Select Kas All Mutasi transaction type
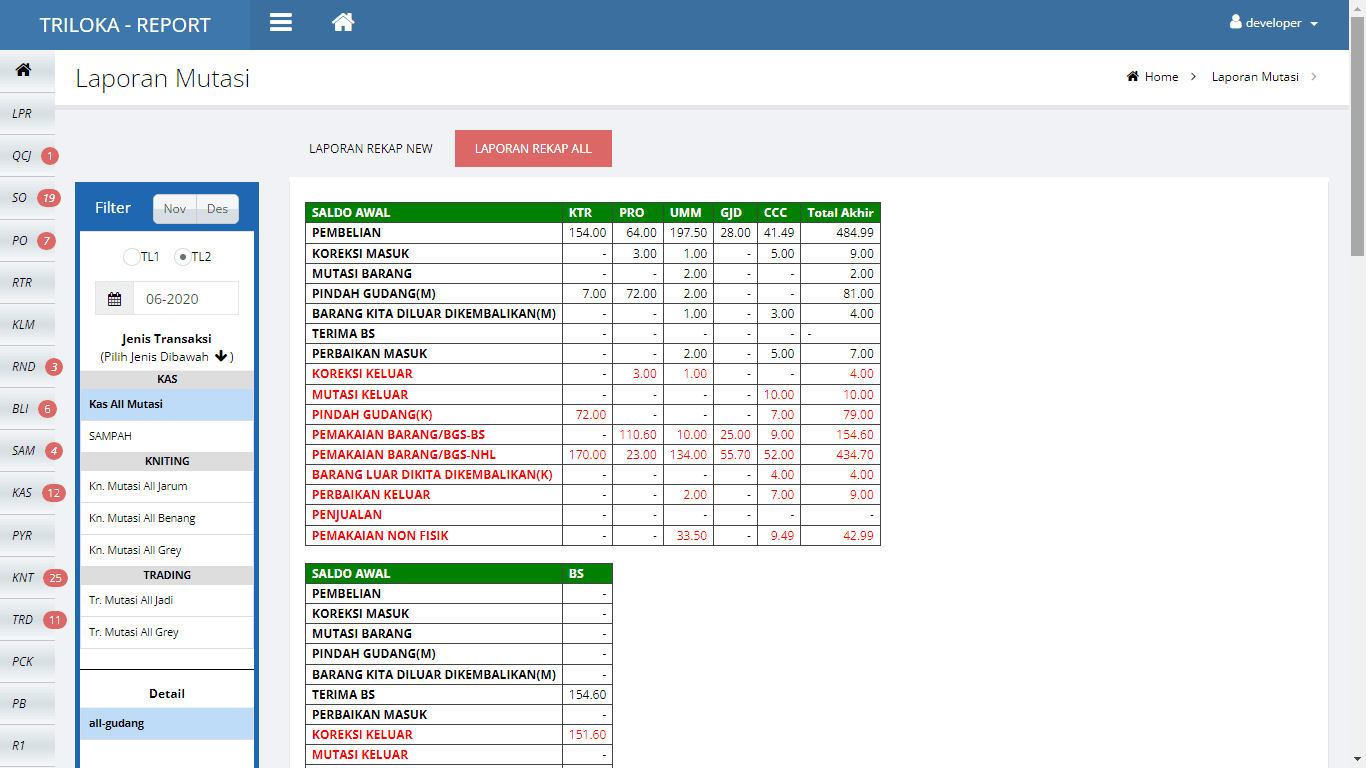The height and width of the screenshot is (768, 1366). click(x=167, y=404)
